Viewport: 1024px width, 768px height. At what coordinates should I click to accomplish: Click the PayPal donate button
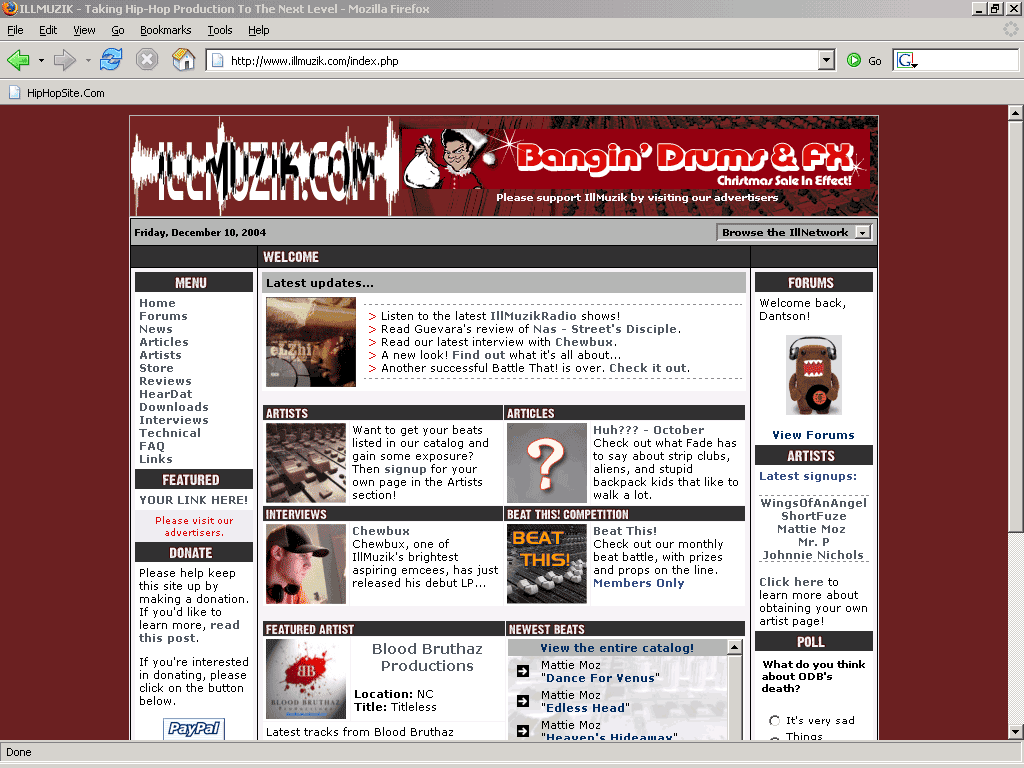click(194, 728)
